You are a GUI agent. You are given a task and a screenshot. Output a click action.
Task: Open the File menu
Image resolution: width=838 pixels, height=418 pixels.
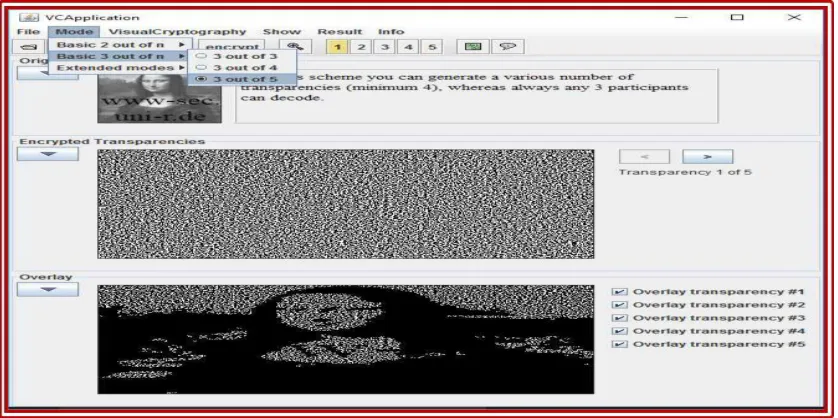pyautogui.click(x=28, y=32)
